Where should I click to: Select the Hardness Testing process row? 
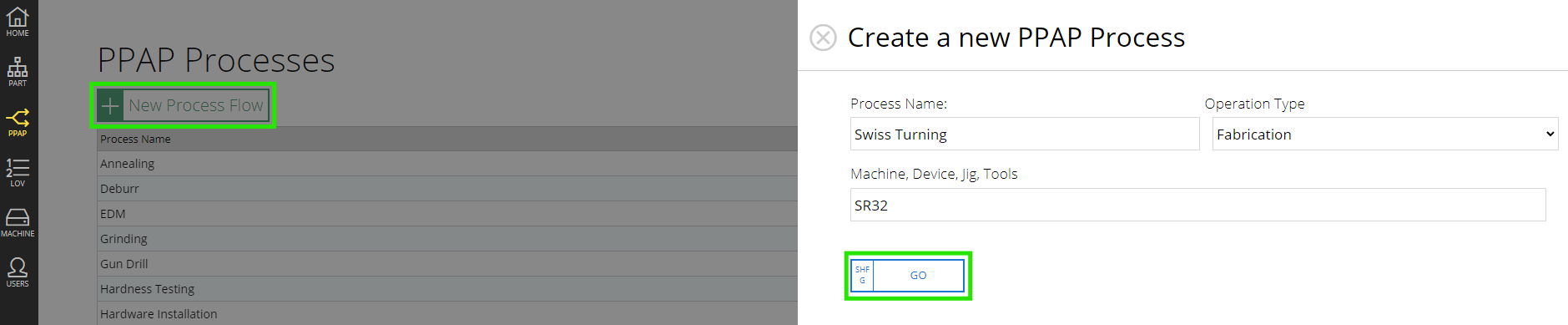coord(447,289)
